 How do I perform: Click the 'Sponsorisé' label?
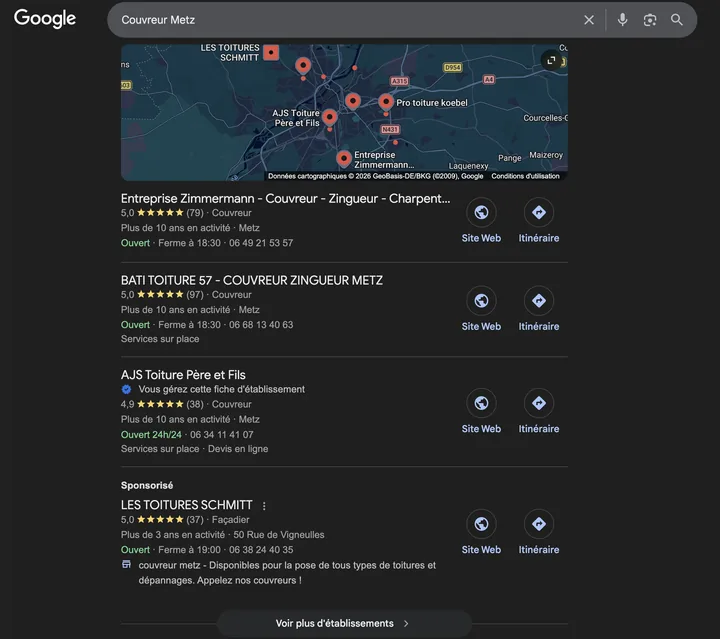click(x=147, y=485)
